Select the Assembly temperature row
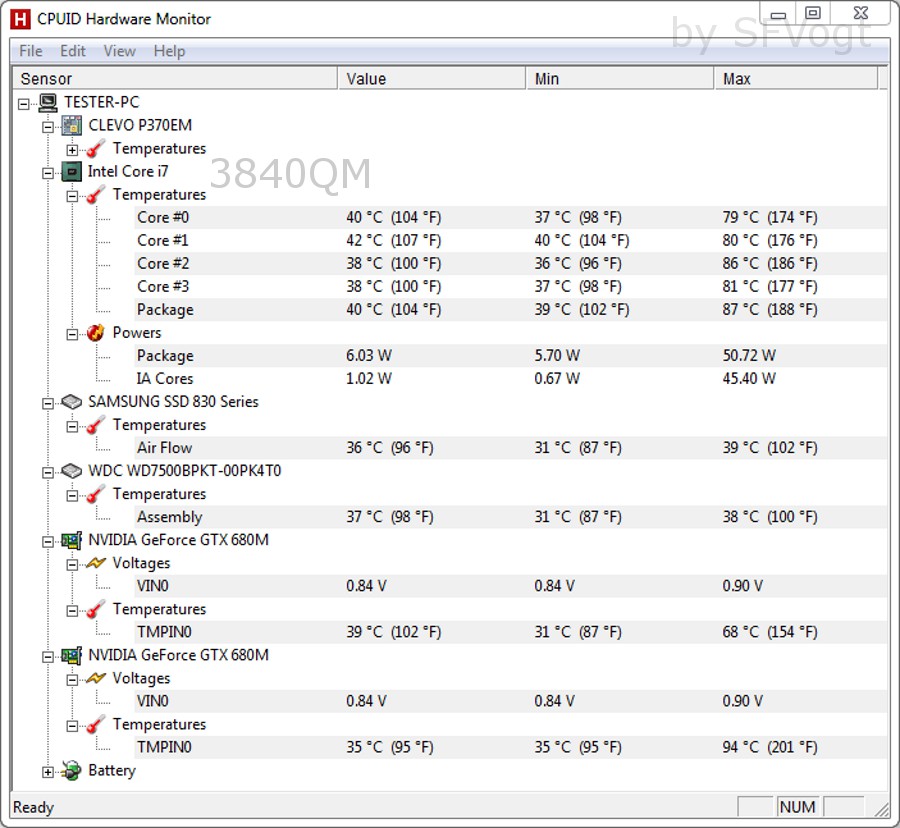 (x=511, y=517)
